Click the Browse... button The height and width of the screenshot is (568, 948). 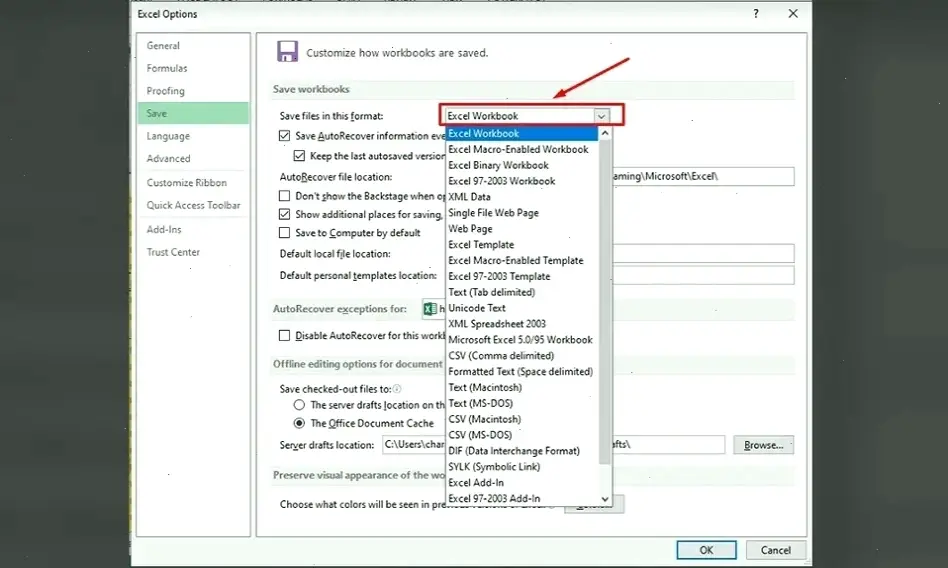pyautogui.click(x=764, y=445)
